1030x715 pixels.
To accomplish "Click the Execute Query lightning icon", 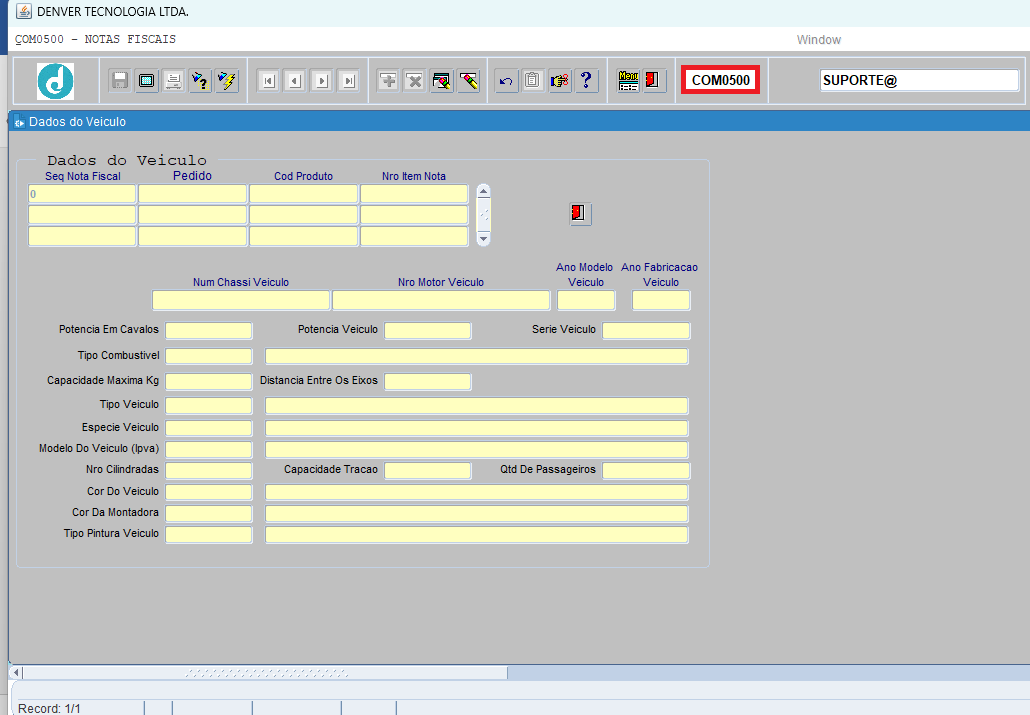I will click(227, 81).
